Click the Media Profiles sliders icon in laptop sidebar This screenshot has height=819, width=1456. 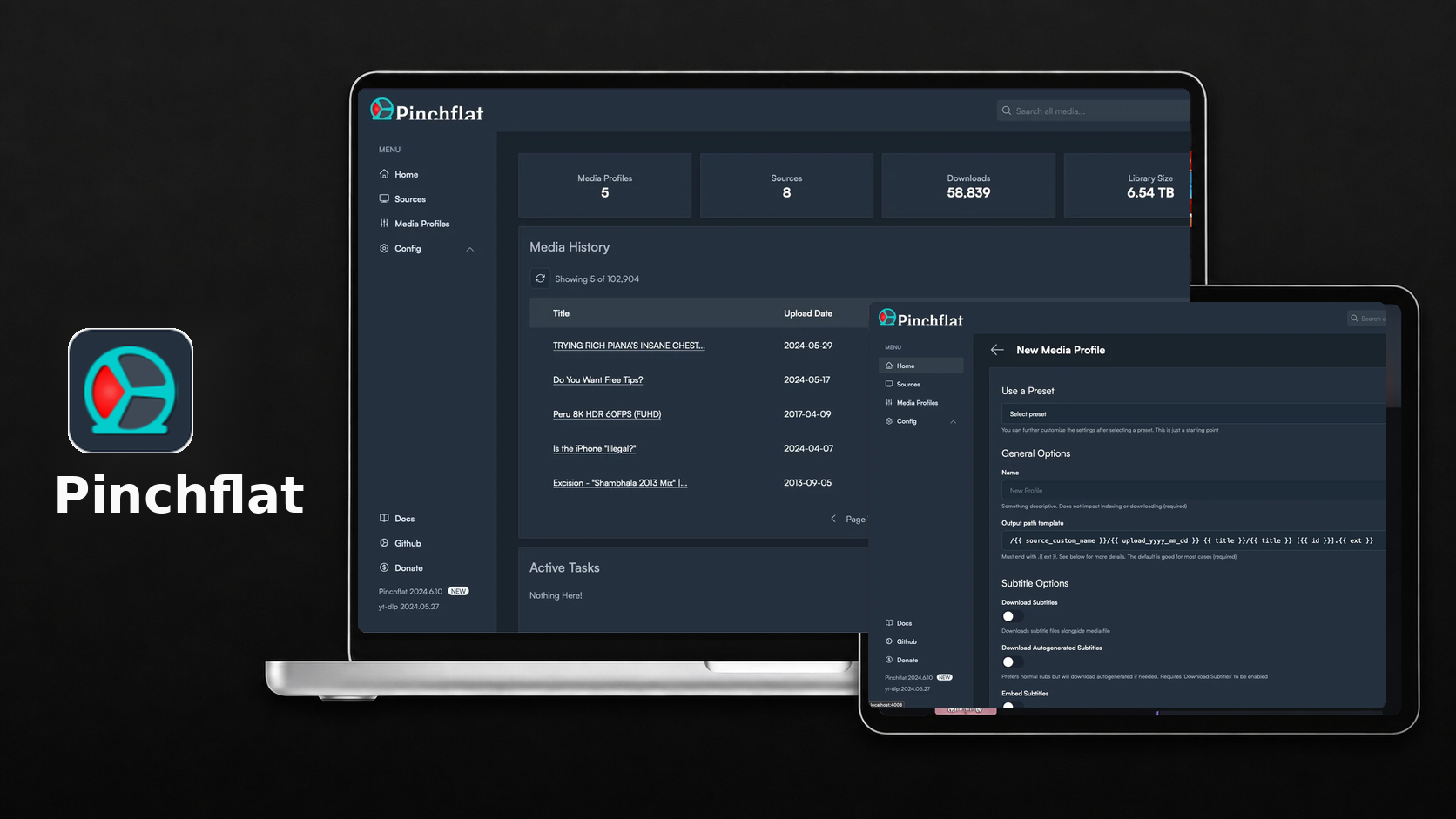[x=384, y=224]
